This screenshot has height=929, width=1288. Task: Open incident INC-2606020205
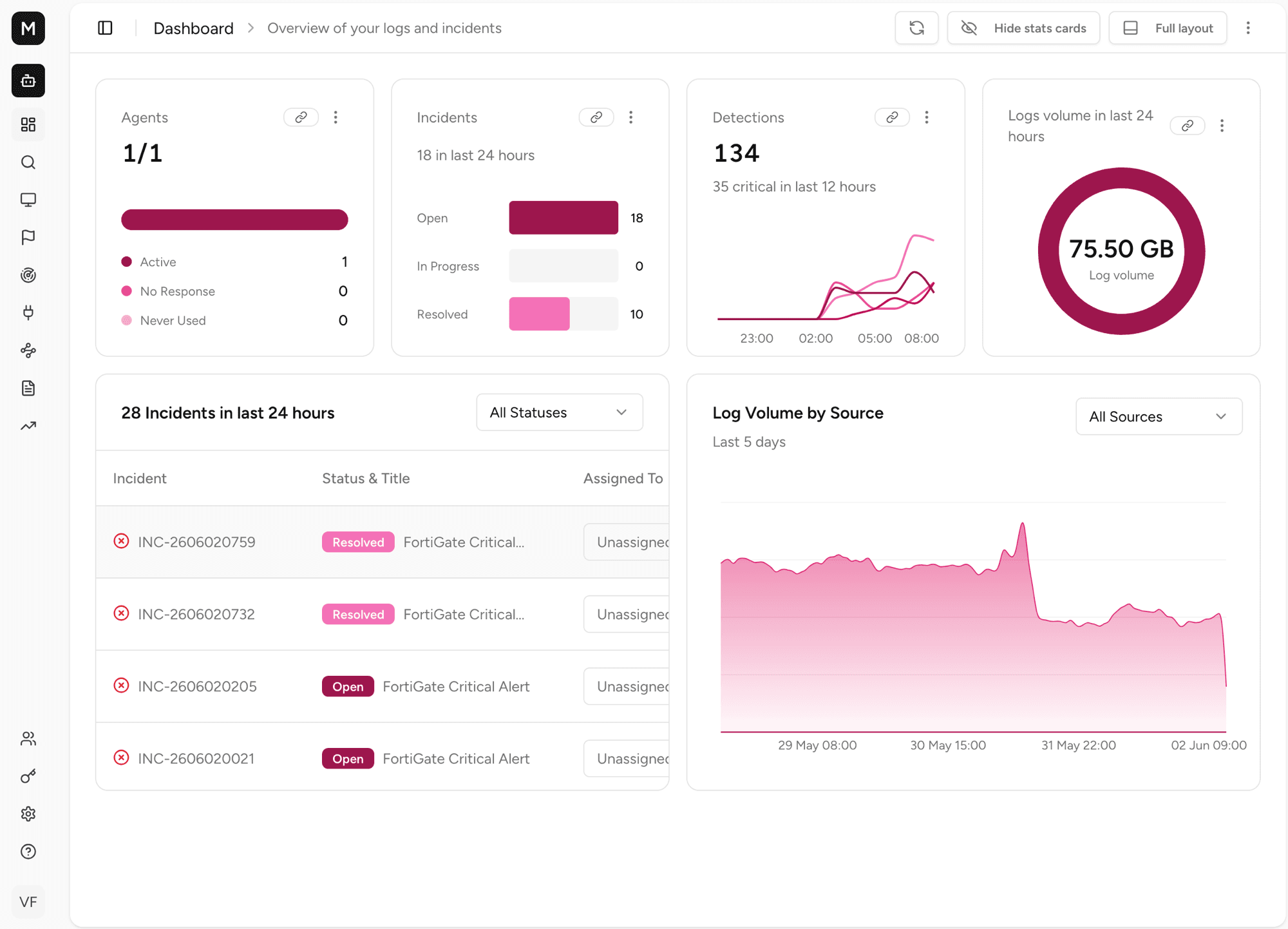pyautogui.click(x=197, y=687)
